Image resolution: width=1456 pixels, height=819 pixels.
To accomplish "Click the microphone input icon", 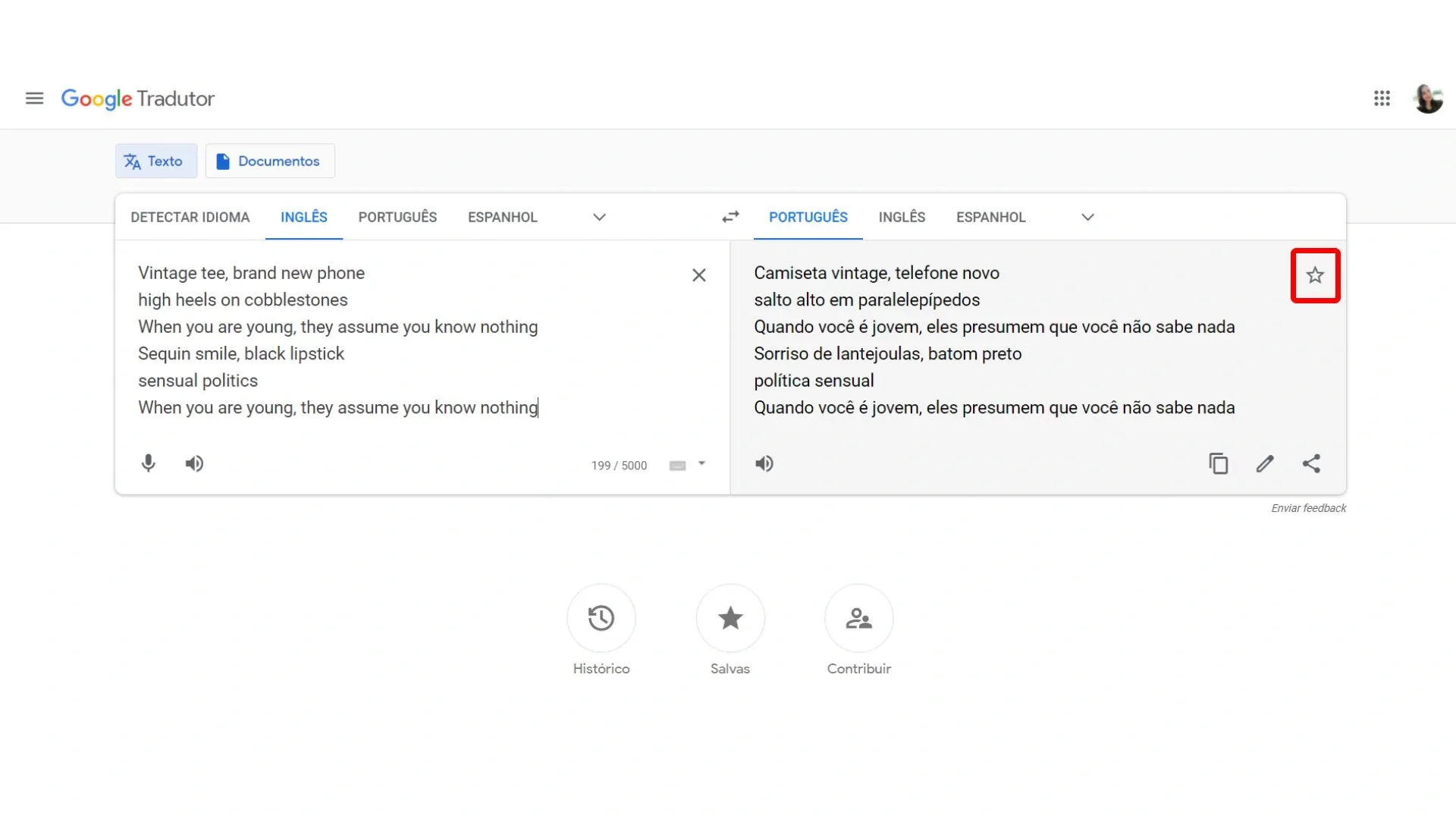I will (x=147, y=463).
